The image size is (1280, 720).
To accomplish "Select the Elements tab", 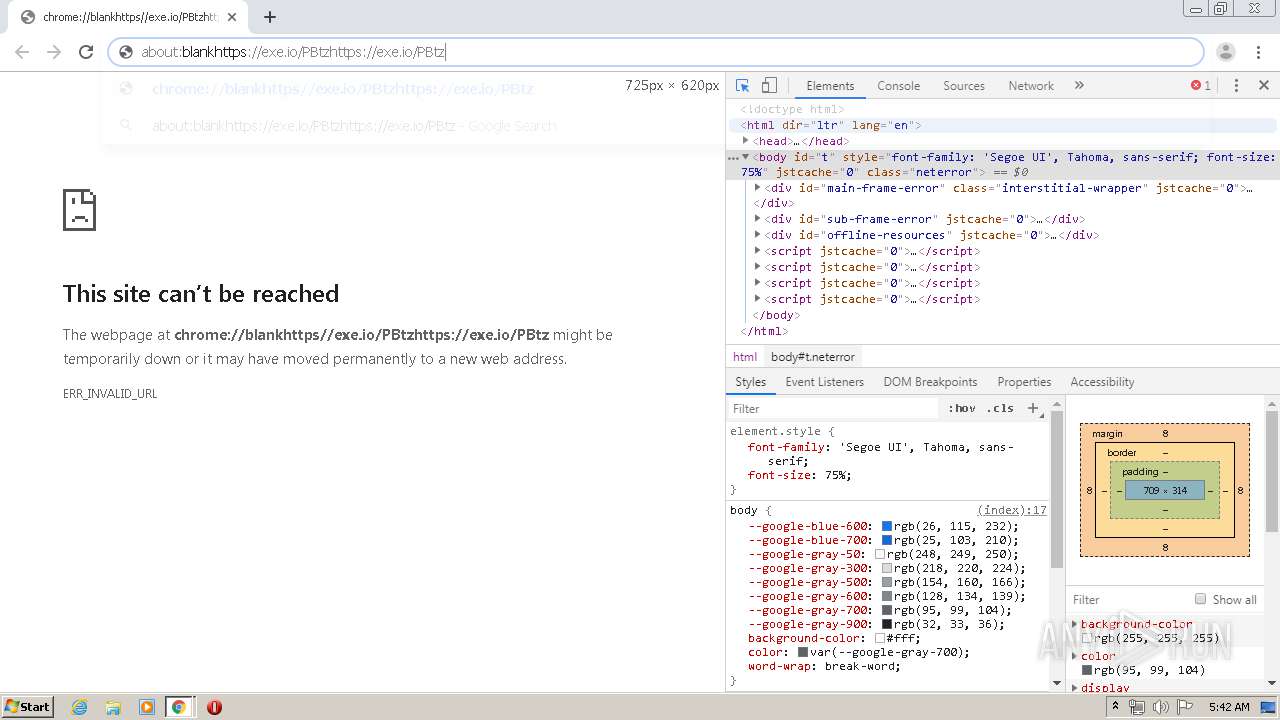I will (x=830, y=86).
